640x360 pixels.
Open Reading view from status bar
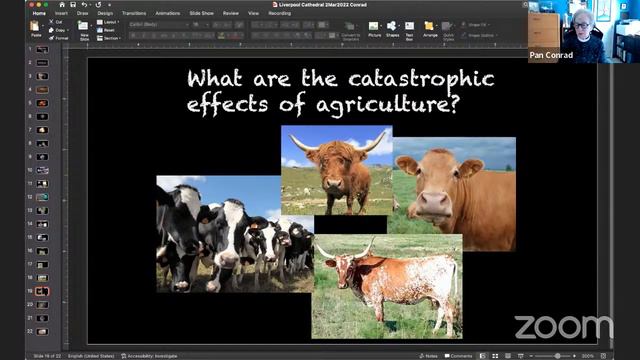(x=508, y=356)
